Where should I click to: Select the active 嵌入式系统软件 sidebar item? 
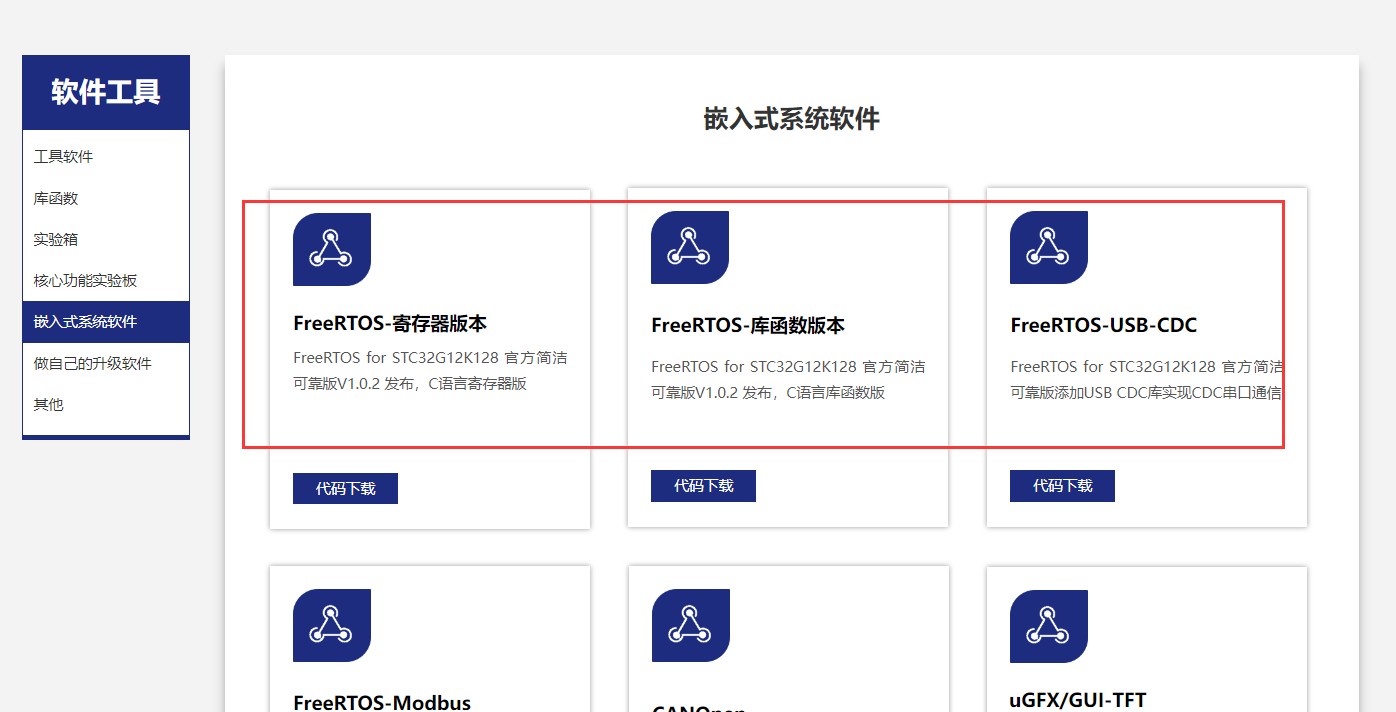point(106,321)
